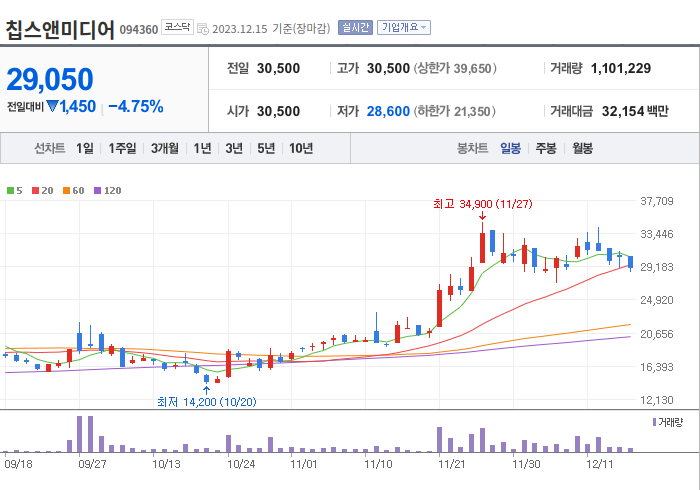
Task: Open the 기업개요 dropdown
Action: point(404,28)
